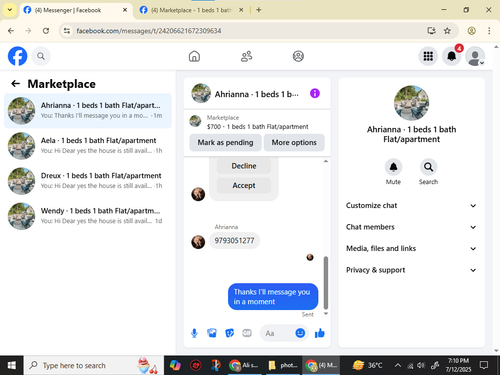Click Ahrianna's avatar beside phone number
This screenshot has height=375, width=500.
click(x=198, y=242)
